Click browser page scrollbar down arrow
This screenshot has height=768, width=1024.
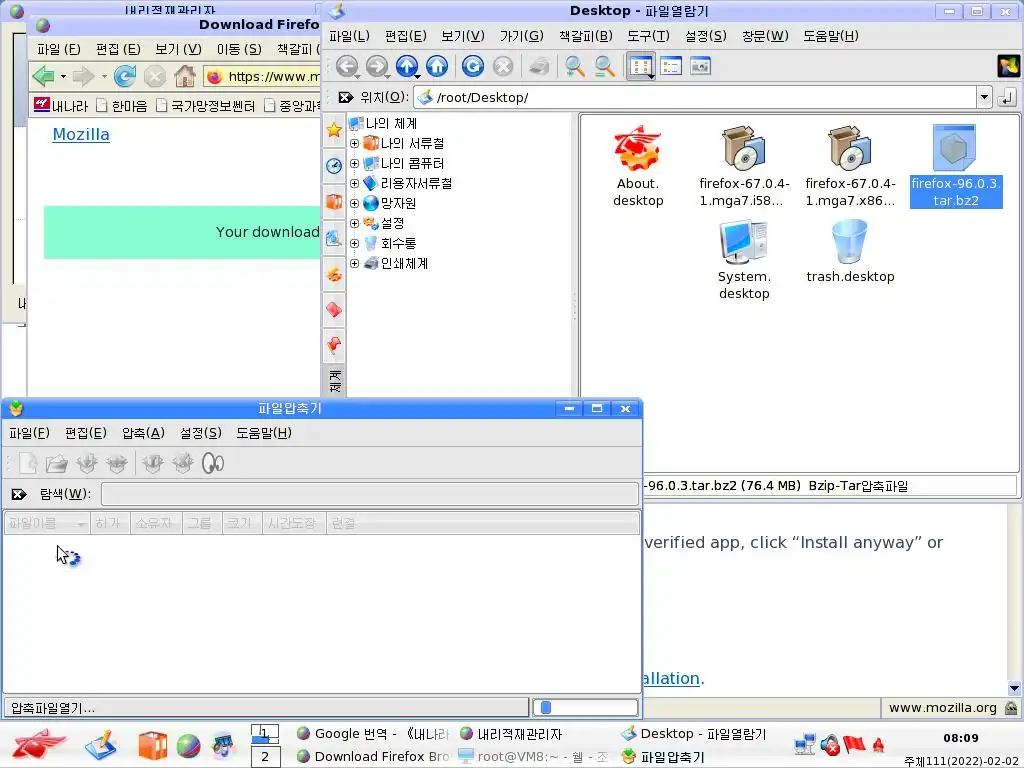pyautogui.click(x=1014, y=688)
